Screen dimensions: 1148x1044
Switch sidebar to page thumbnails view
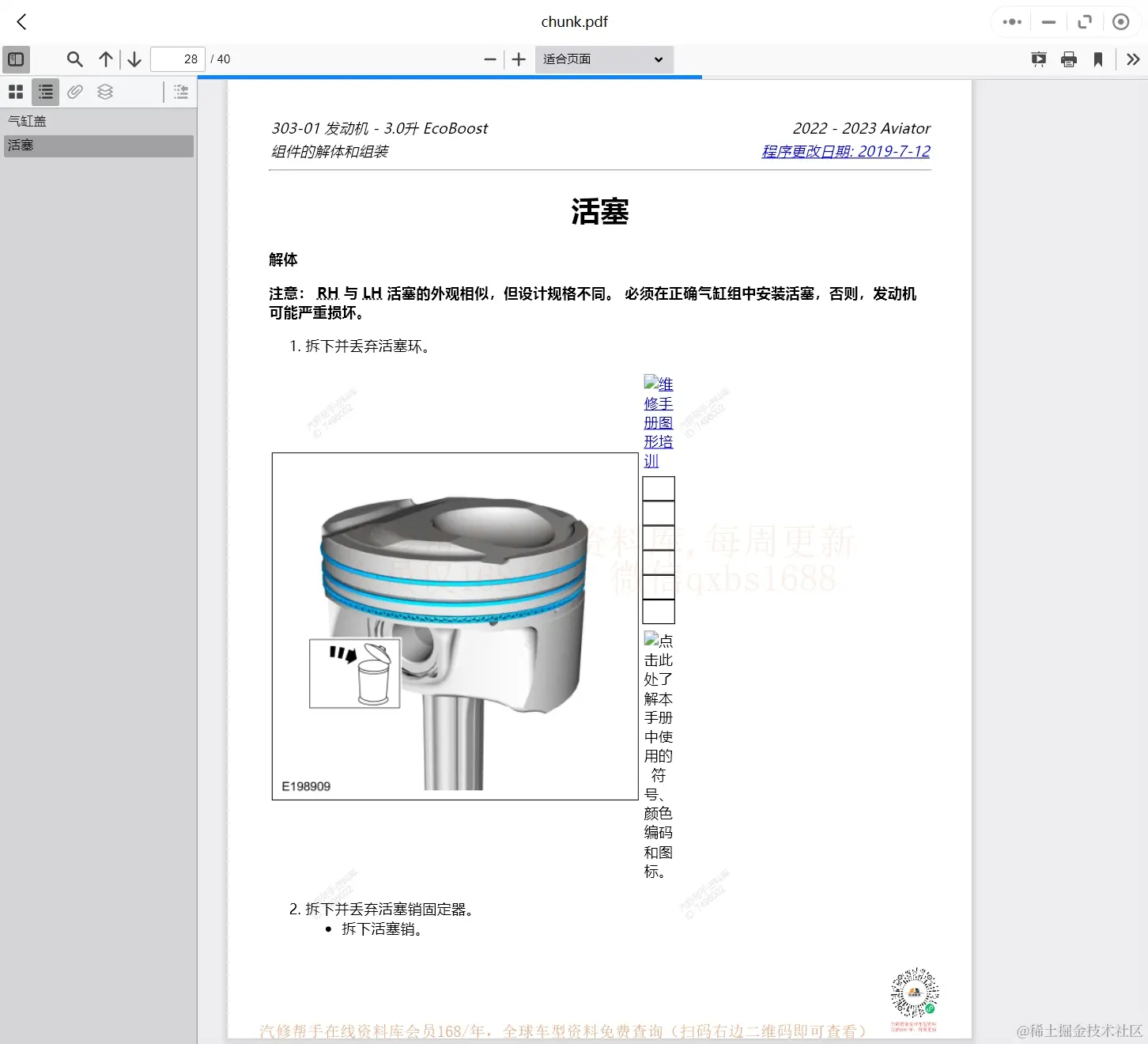[x=16, y=91]
